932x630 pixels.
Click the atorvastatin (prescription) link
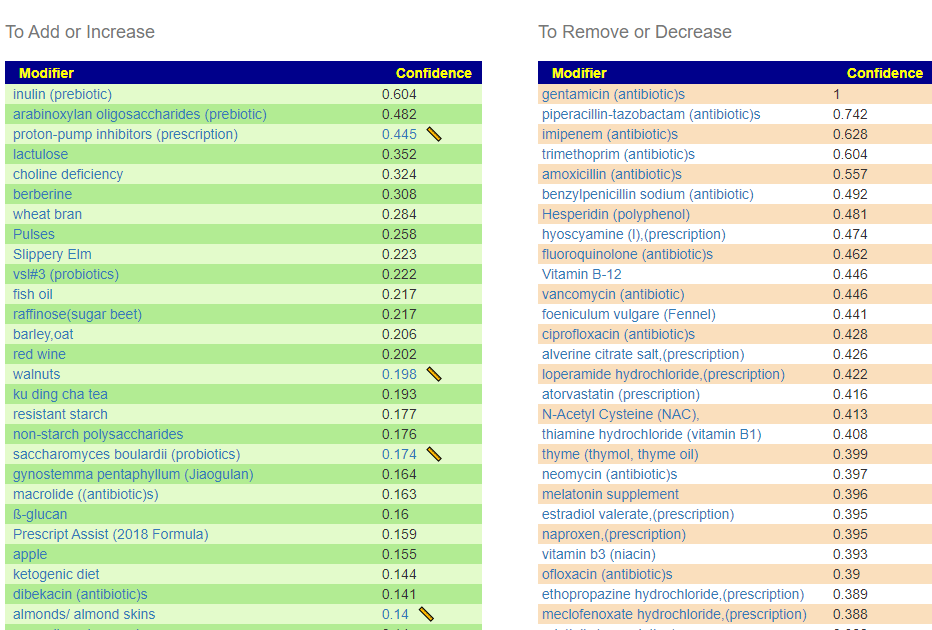(620, 394)
